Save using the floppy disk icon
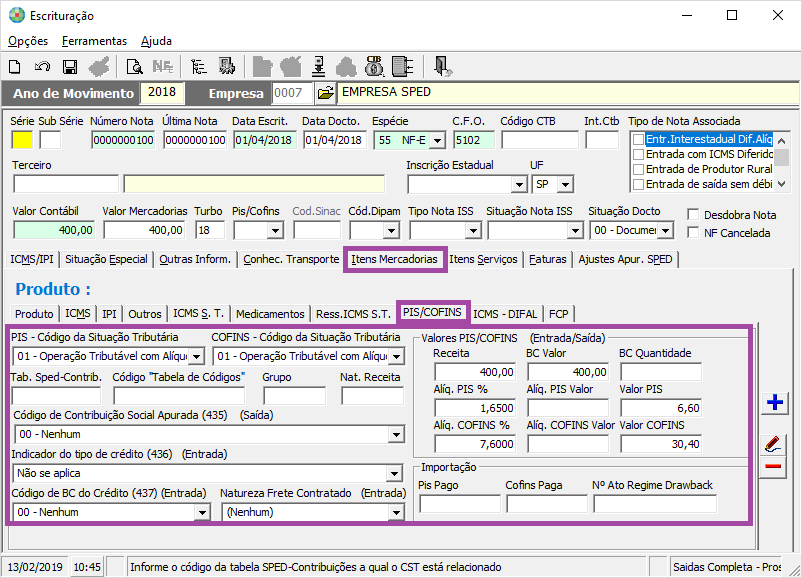 (70, 67)
